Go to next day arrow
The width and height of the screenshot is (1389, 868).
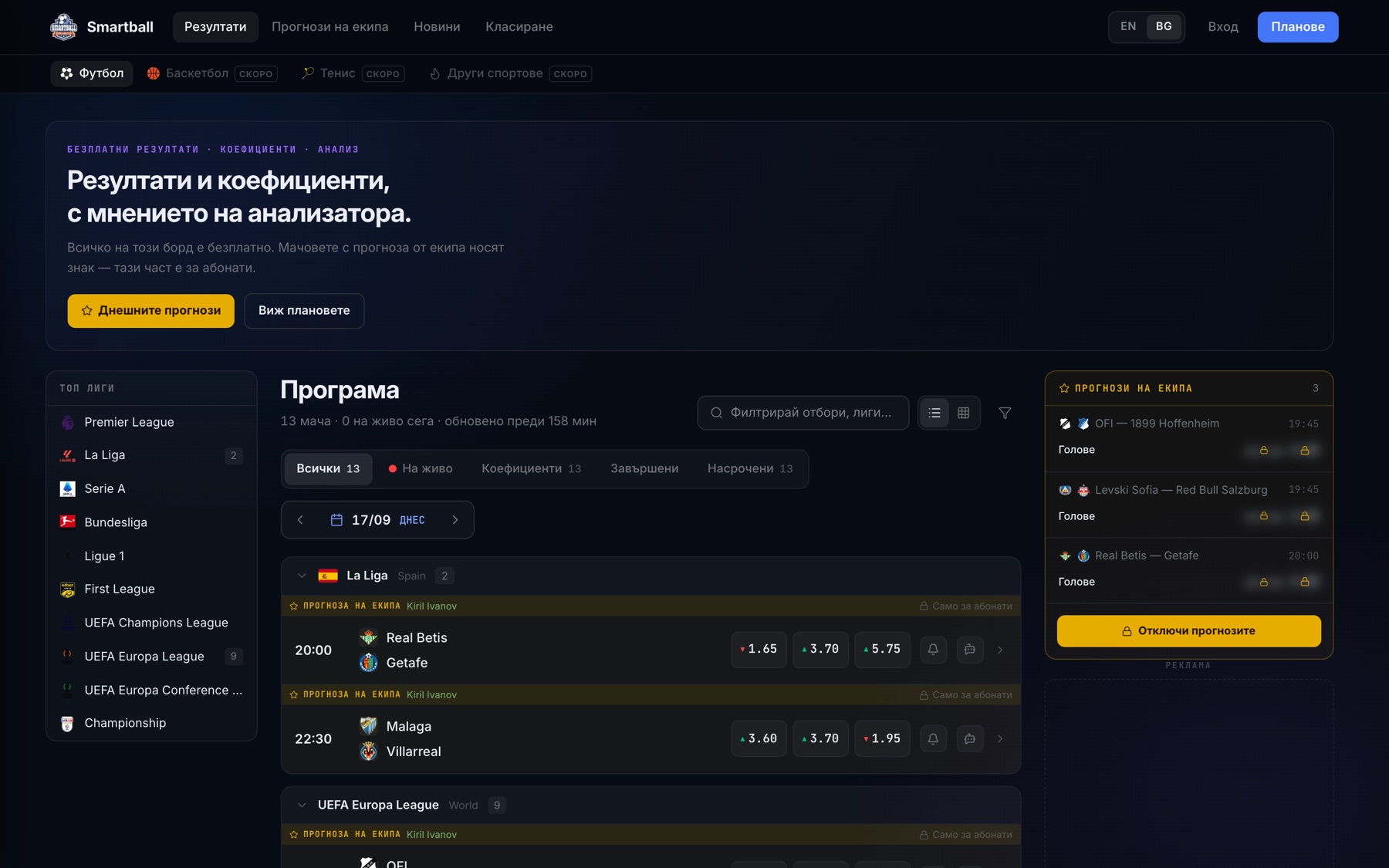click(x=455, y=520)
